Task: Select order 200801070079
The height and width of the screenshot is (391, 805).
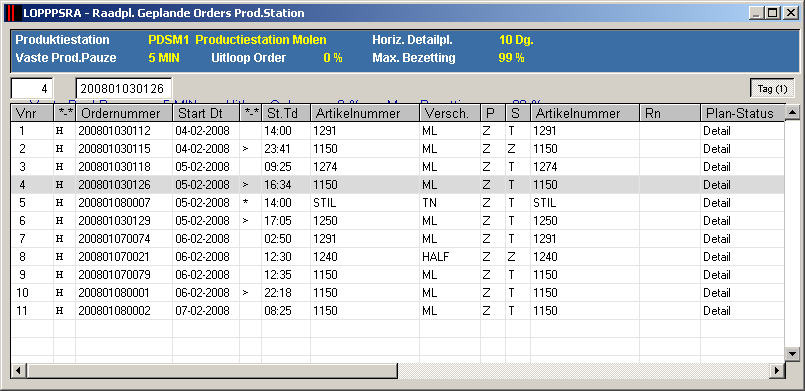Action: pos(114,275)
